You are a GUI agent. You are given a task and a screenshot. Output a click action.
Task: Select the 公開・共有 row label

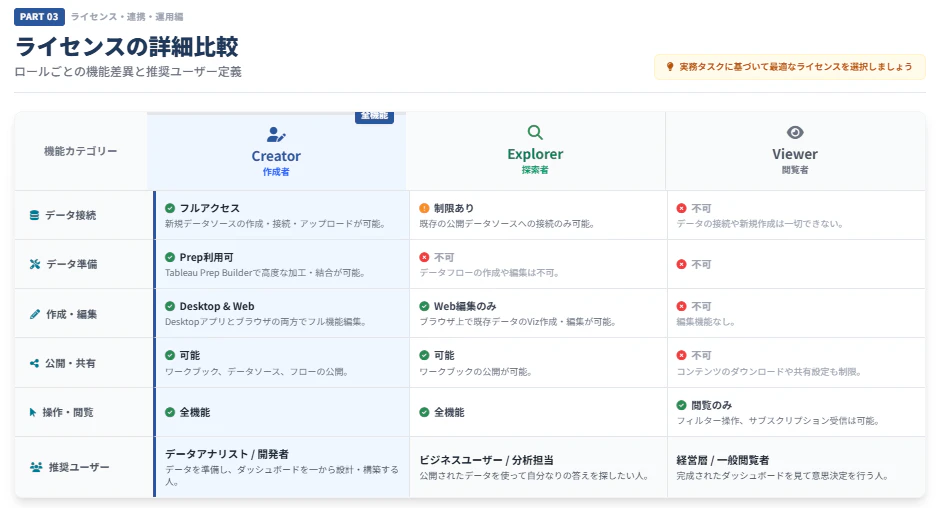[70, 363]
